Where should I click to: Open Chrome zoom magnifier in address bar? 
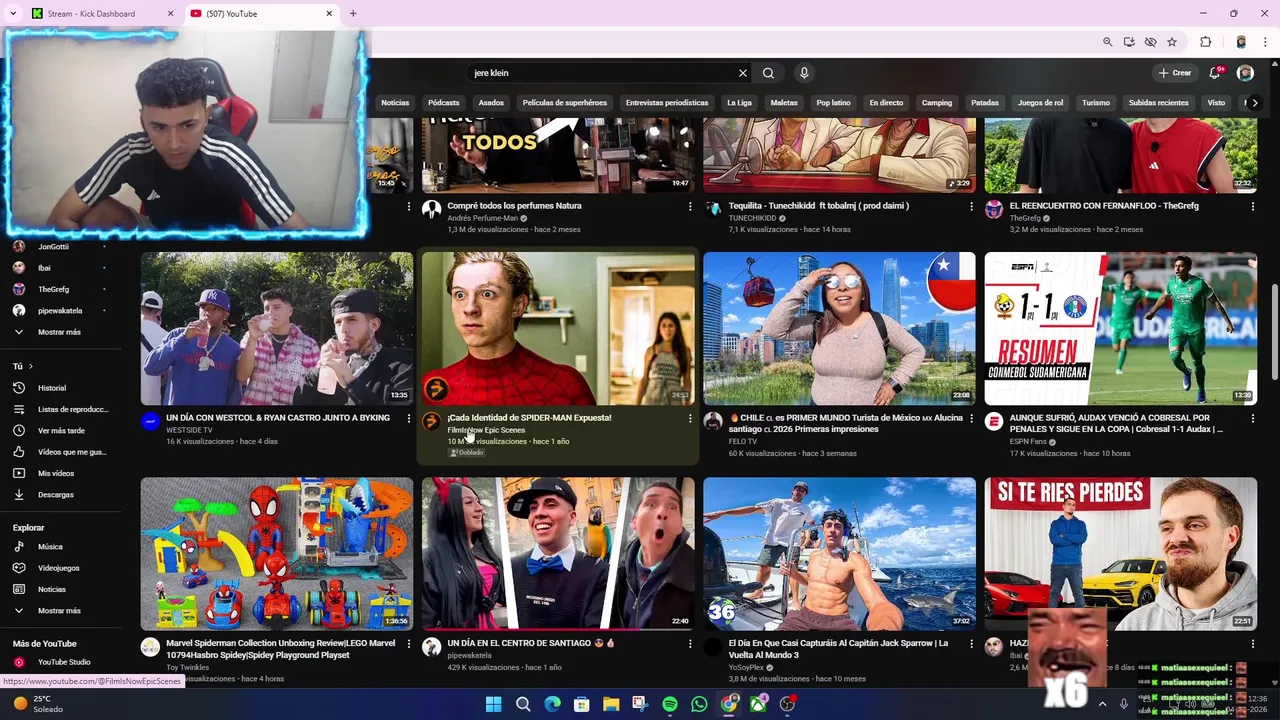[1107, 42]
